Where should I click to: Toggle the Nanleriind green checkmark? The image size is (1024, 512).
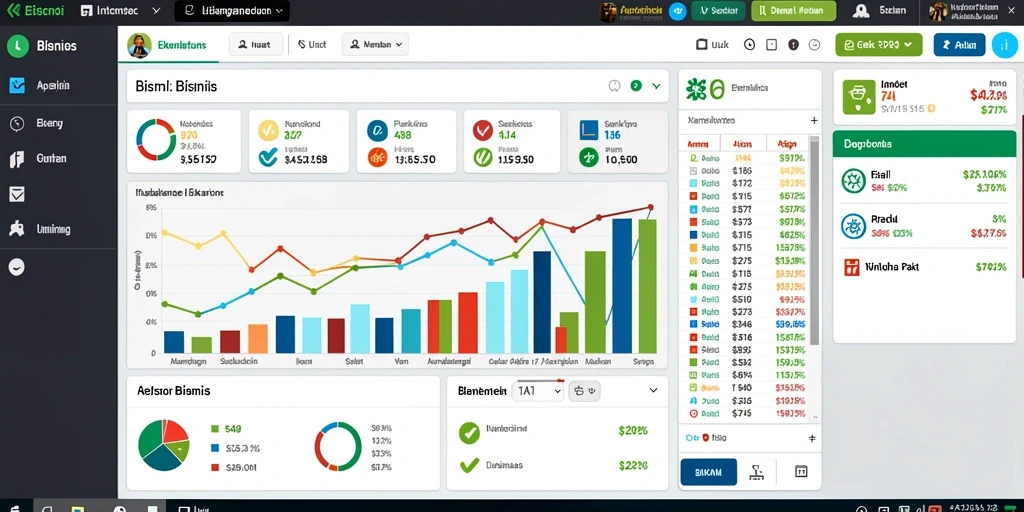pos(469,432)
